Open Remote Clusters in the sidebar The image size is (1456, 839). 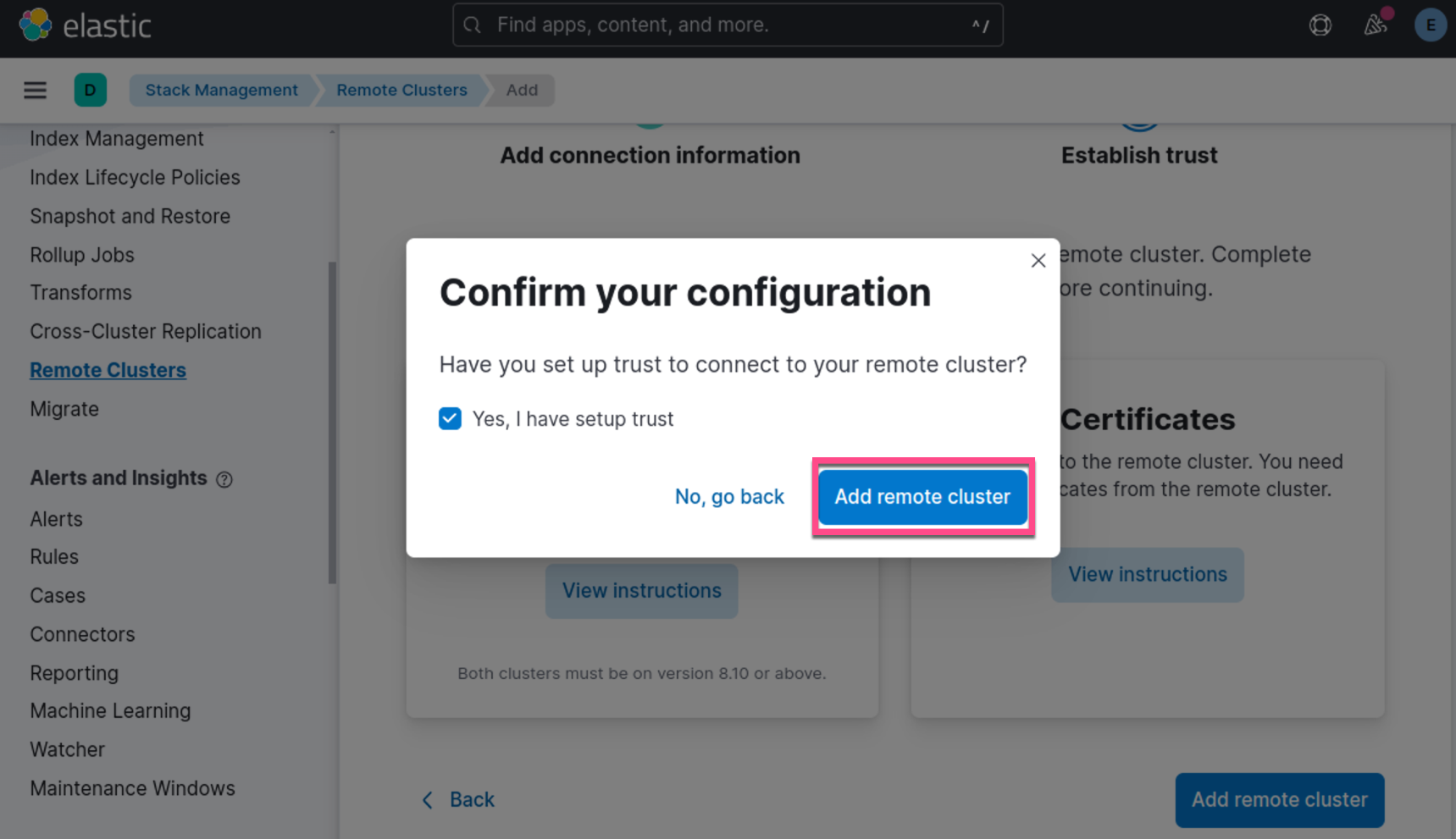click(108, 370)
